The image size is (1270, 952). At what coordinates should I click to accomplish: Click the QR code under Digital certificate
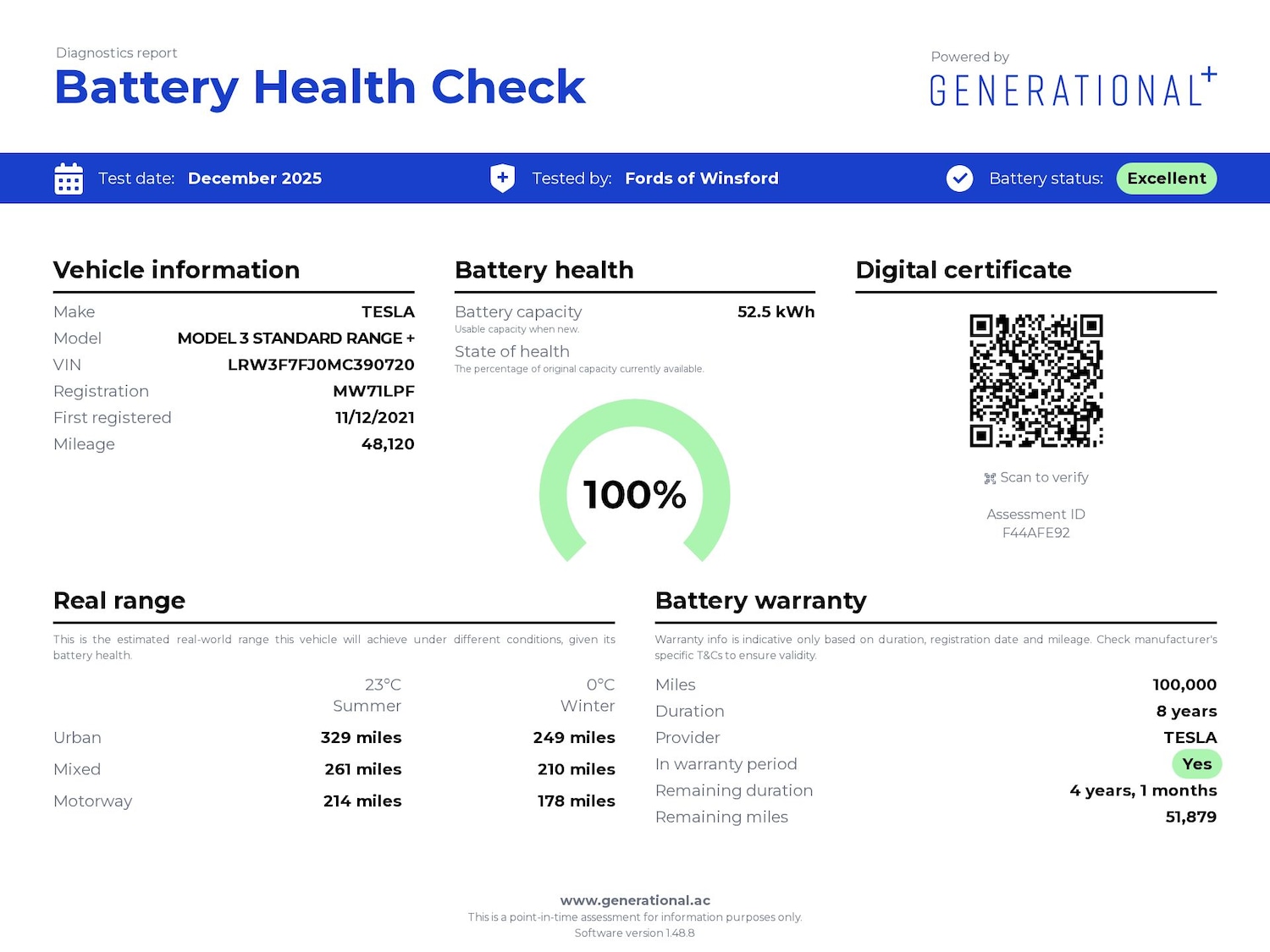(x=1035, y=381)
